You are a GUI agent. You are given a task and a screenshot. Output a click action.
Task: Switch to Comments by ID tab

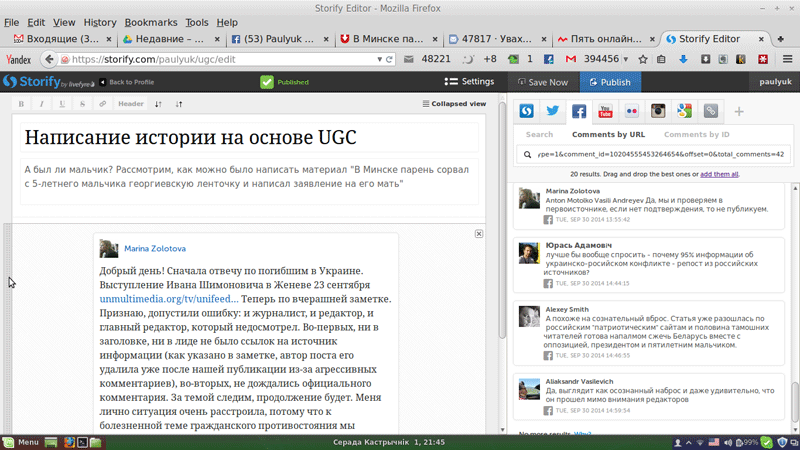[696, 134]
